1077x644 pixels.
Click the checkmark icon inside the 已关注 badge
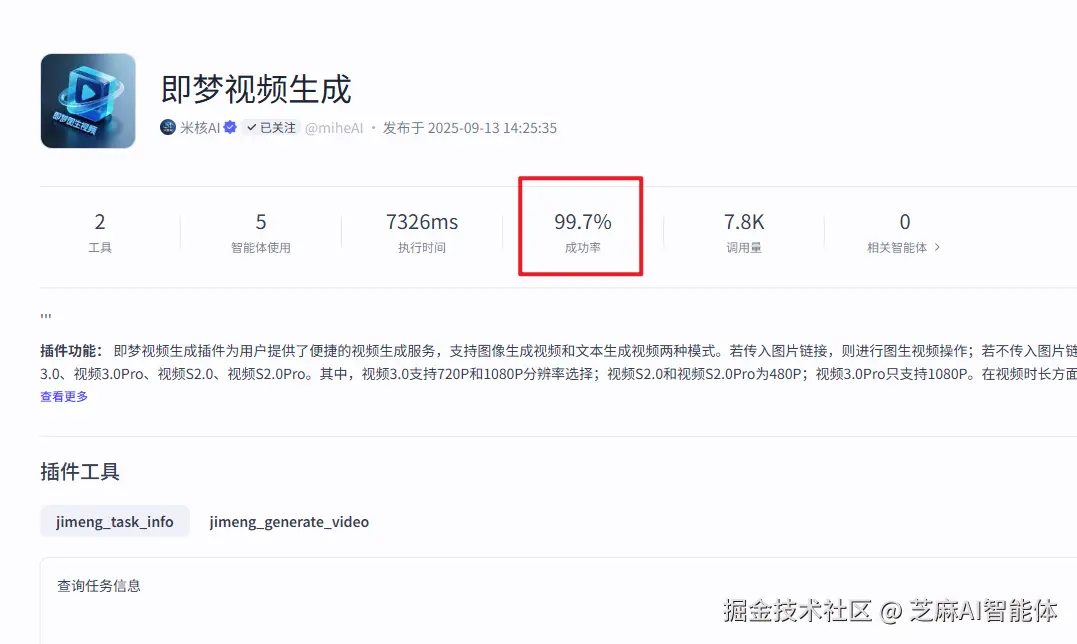[250, 128]
